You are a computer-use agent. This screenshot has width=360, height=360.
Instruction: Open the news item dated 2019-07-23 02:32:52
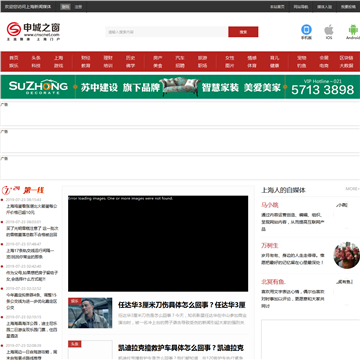click(32, 301)
